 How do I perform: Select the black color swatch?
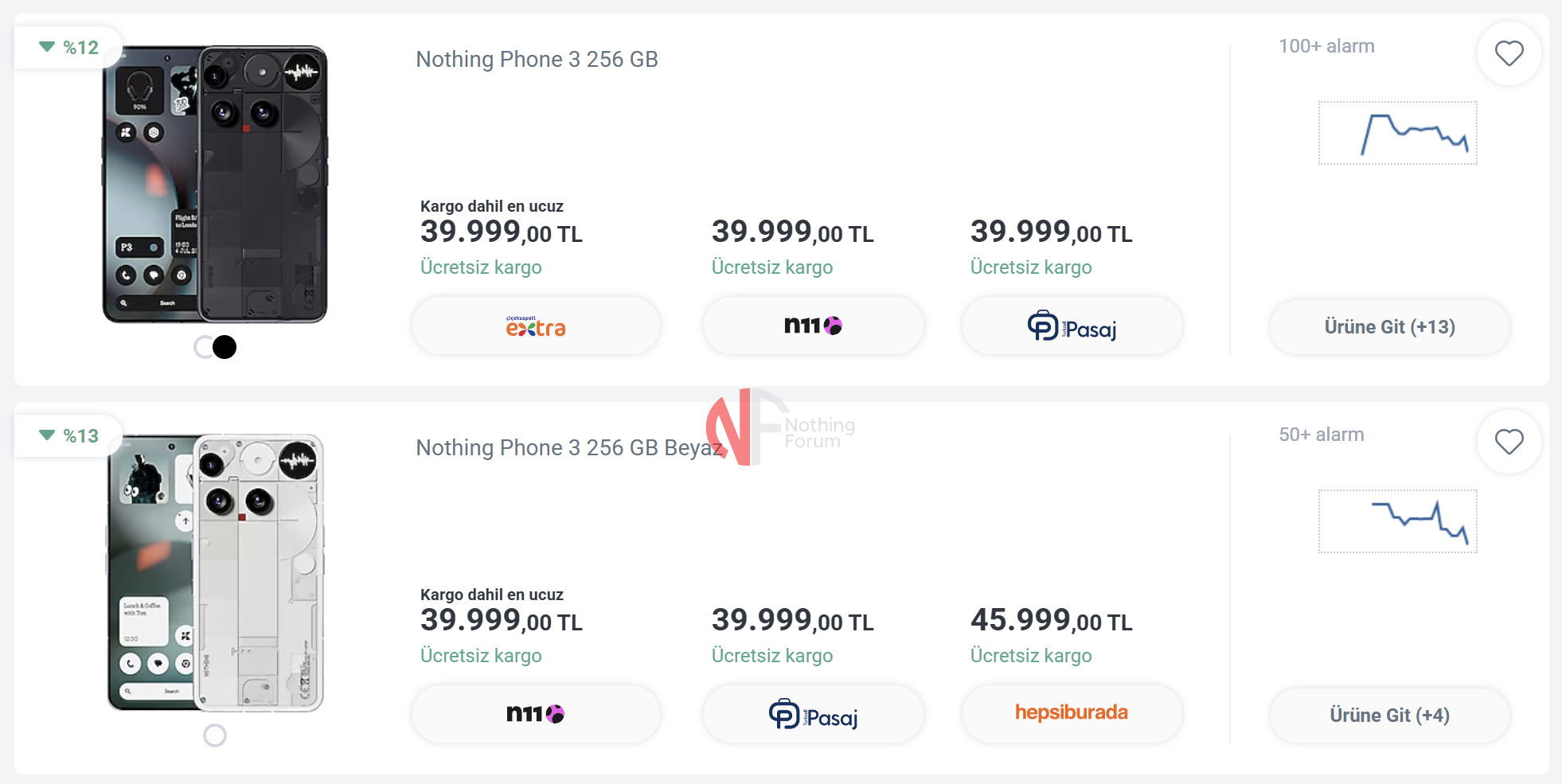(x=225, y=347)
